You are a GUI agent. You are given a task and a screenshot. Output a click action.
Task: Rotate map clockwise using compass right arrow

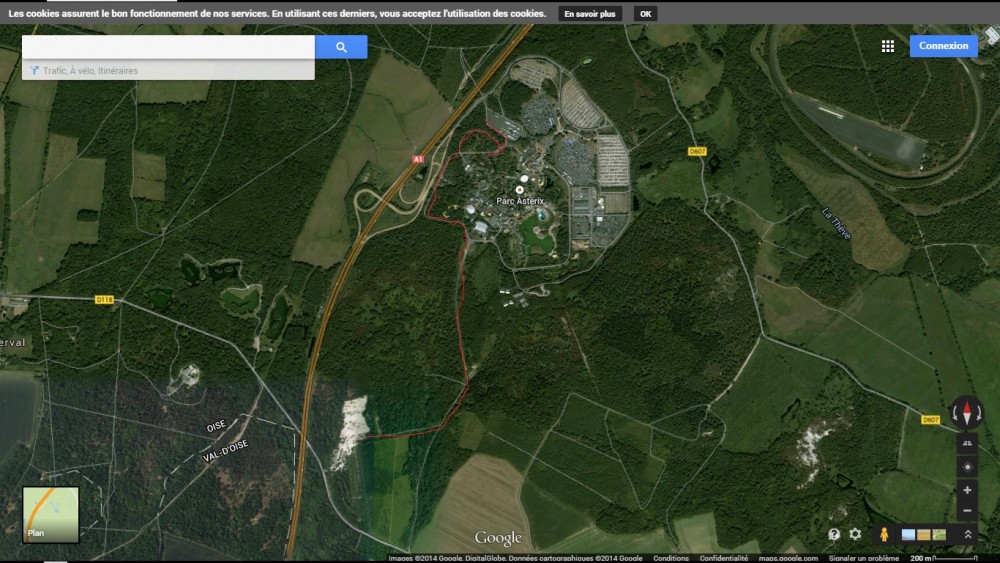coord(979,413)
